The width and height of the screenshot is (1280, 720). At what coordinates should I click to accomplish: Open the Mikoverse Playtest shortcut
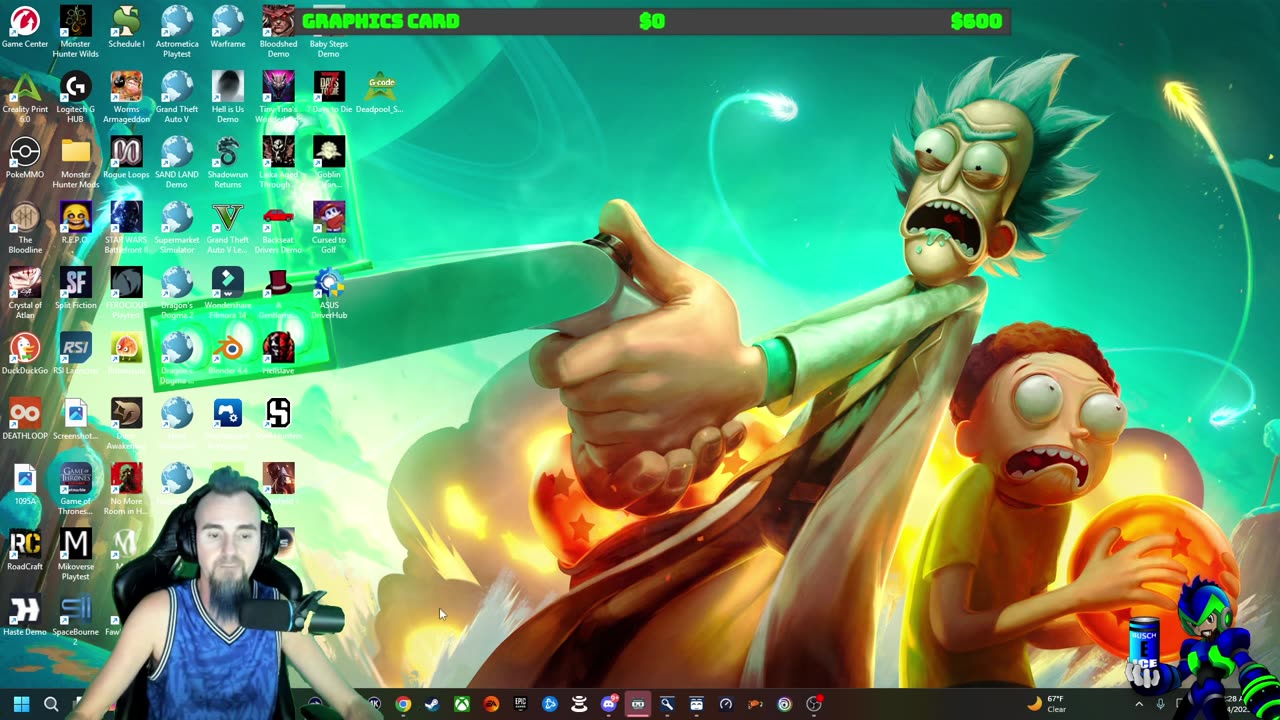(76, 553)
